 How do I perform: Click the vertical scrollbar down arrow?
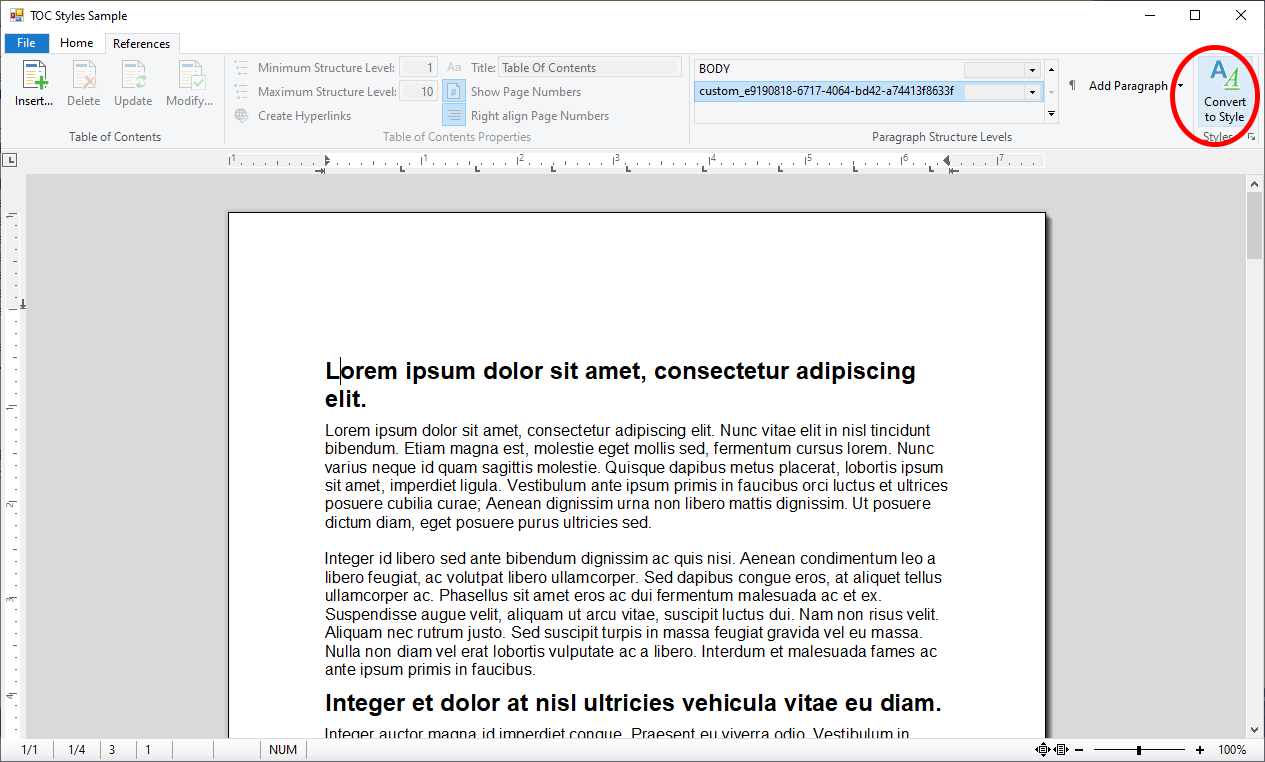(1255, 730)
